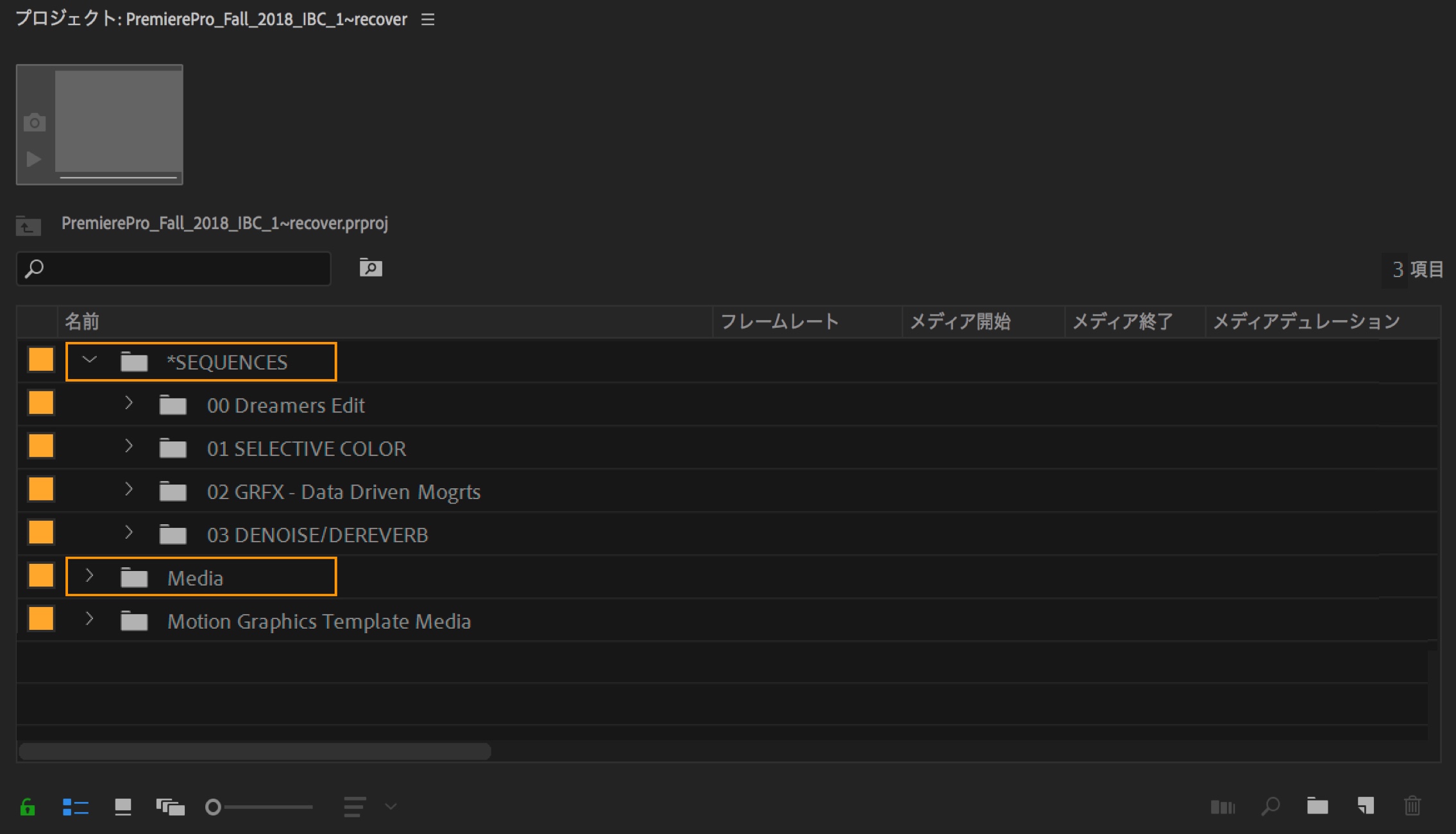The width and height of the screenshot is (1456, 834).
Task: Click label color swatch for Media row
Action: coord(41,576)
